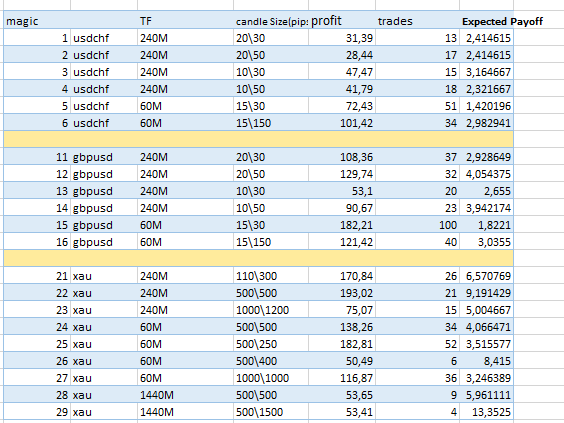Select candle size 500\250 cell
Image resolution: width=564 pixels, height=423 pixels.
[271, 344]
